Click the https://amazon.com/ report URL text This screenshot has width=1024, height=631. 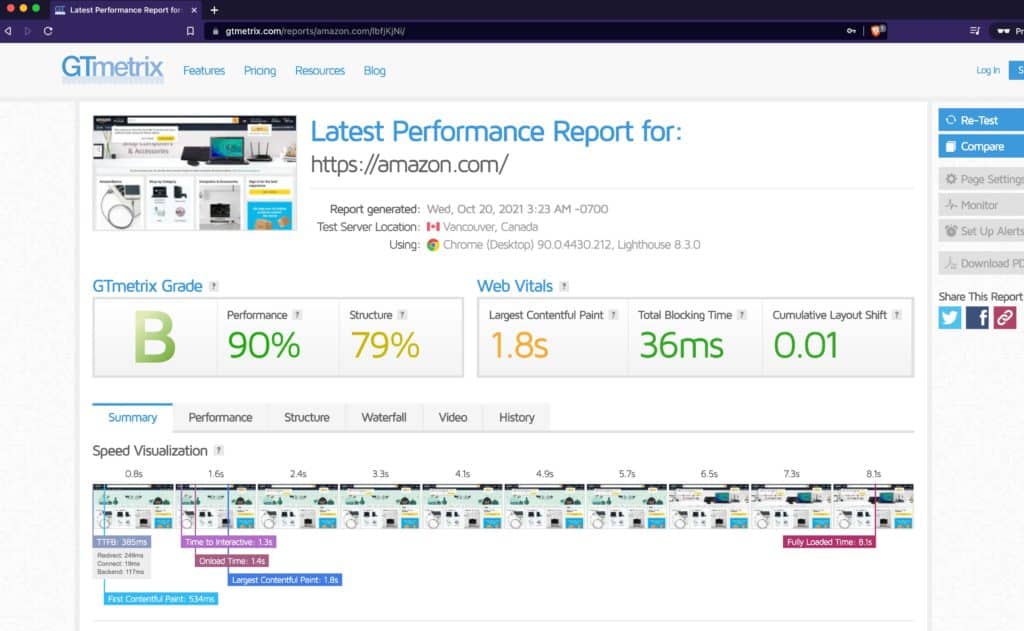click(x=409, y=165)
